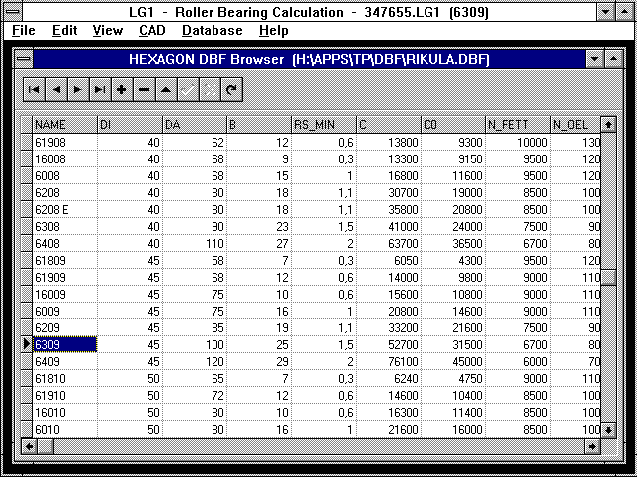The width and height of the screenshot is (637, 478).
Task: Open the Database menu
Action: (x=213, y=31)
